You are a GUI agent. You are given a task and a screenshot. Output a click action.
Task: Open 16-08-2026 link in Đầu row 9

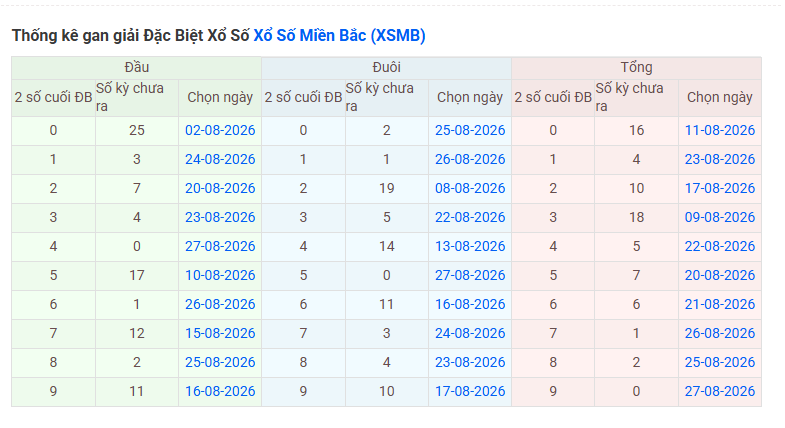(220, 391)
